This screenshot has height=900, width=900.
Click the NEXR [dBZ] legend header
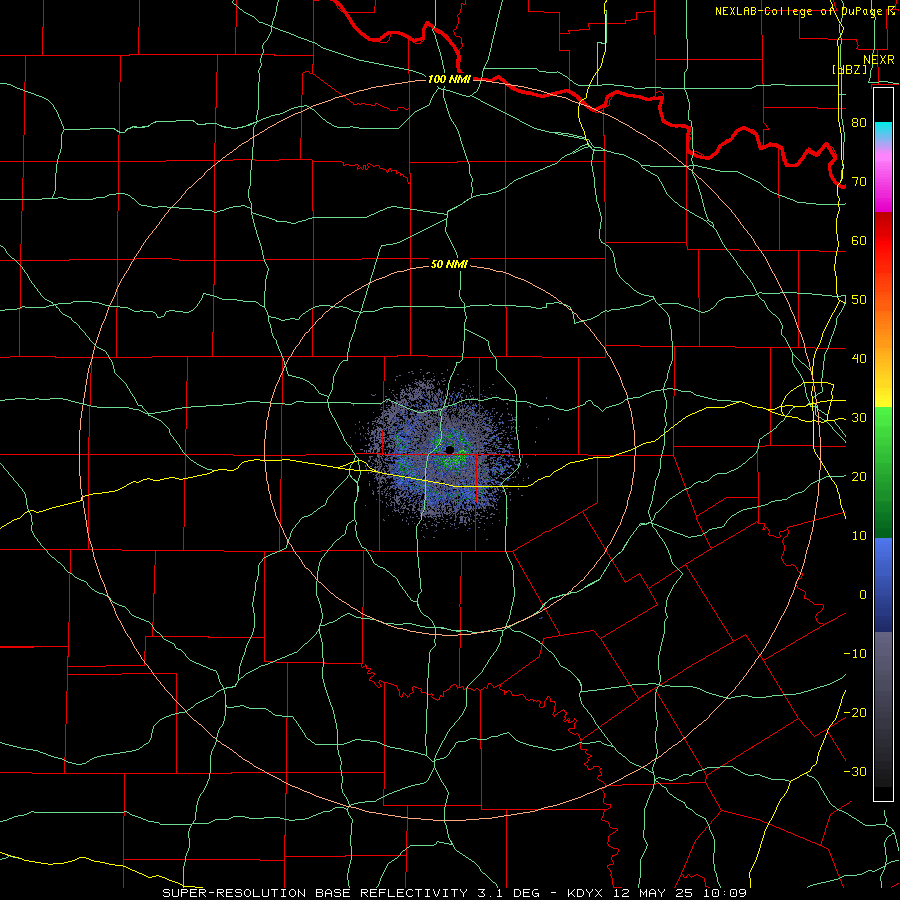click(x=863, y=64)
